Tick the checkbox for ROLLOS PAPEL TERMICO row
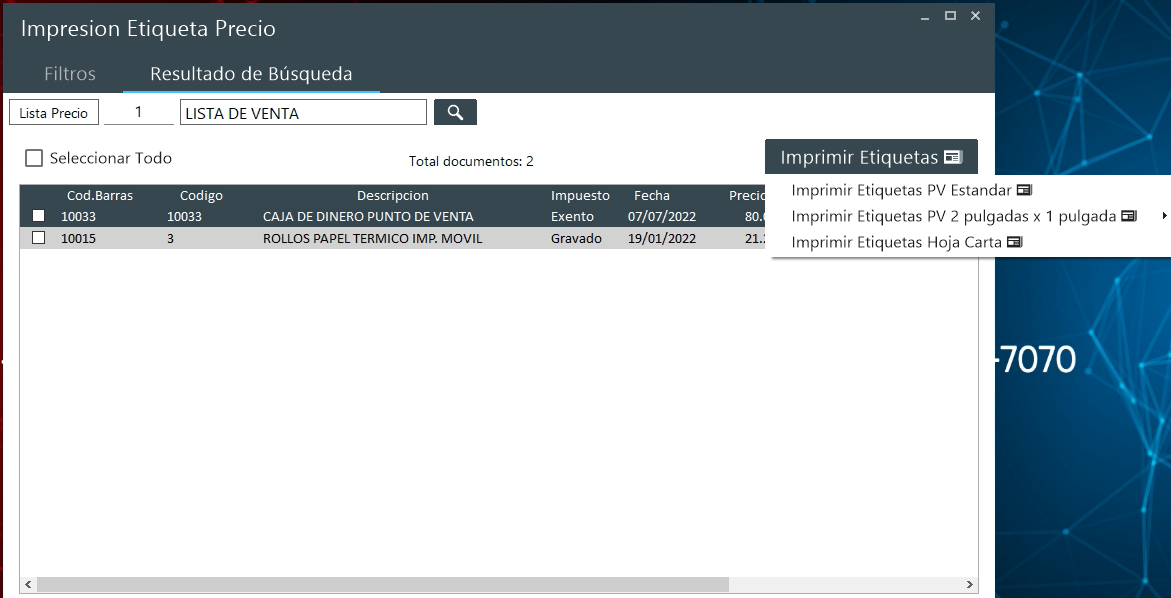 click(x=39, y=238)
